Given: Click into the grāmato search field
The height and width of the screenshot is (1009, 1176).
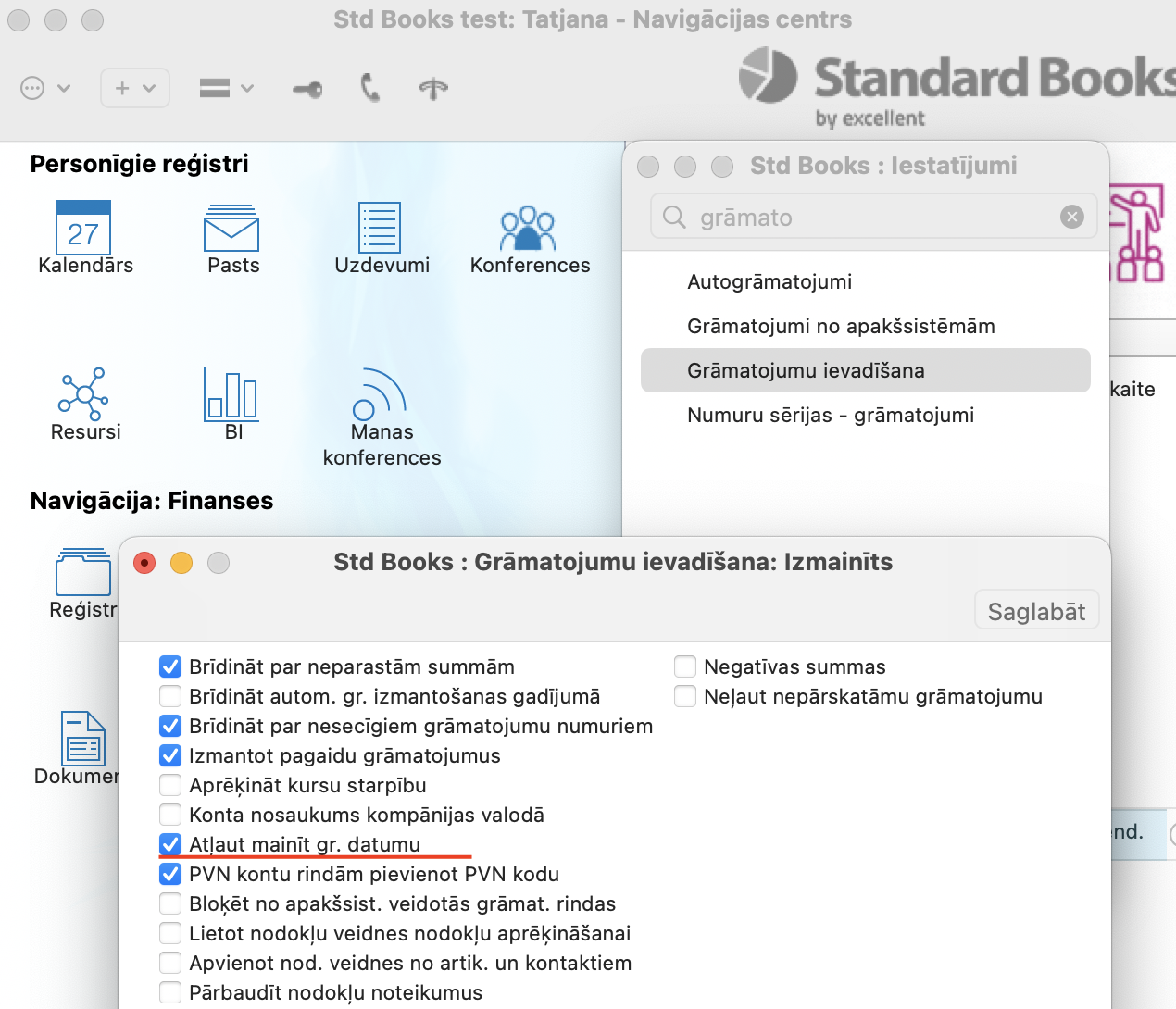Looking at the screenshot, I should (861, 218).
